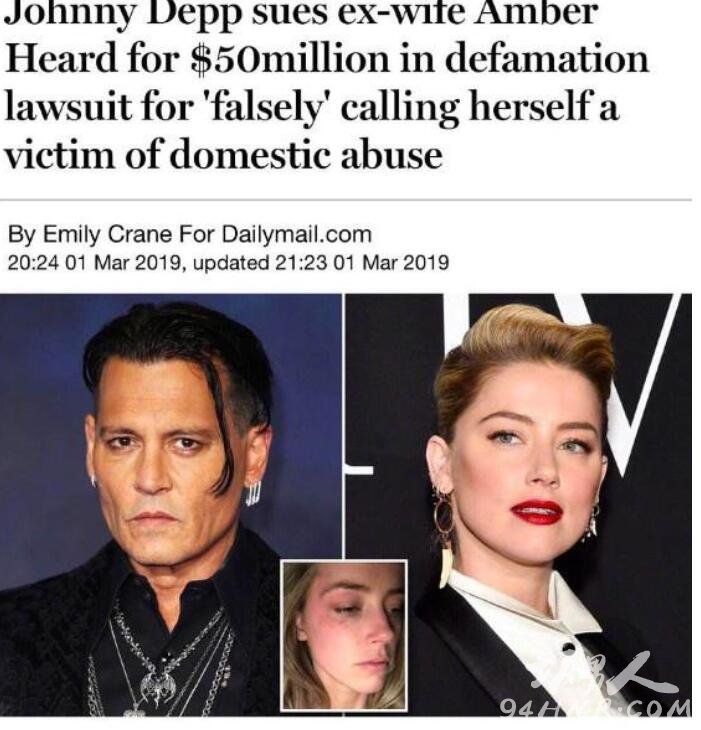The width and height of the screenshot is (701, 730).
Task: Click the word 'defamation' in the headline
Action: pos(546,59)
